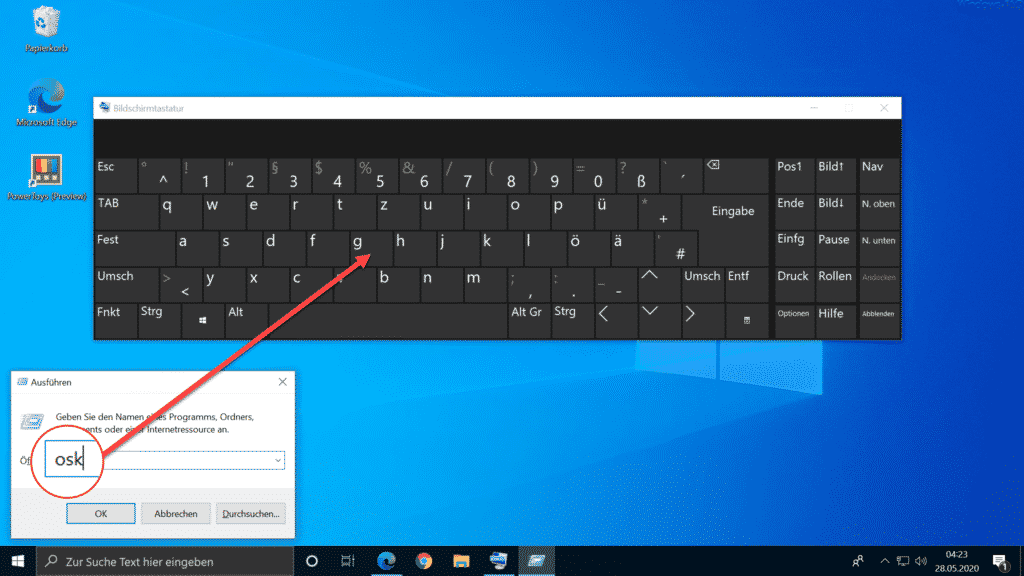
Task: Click the Entf delete key
Action: (746, 283)
